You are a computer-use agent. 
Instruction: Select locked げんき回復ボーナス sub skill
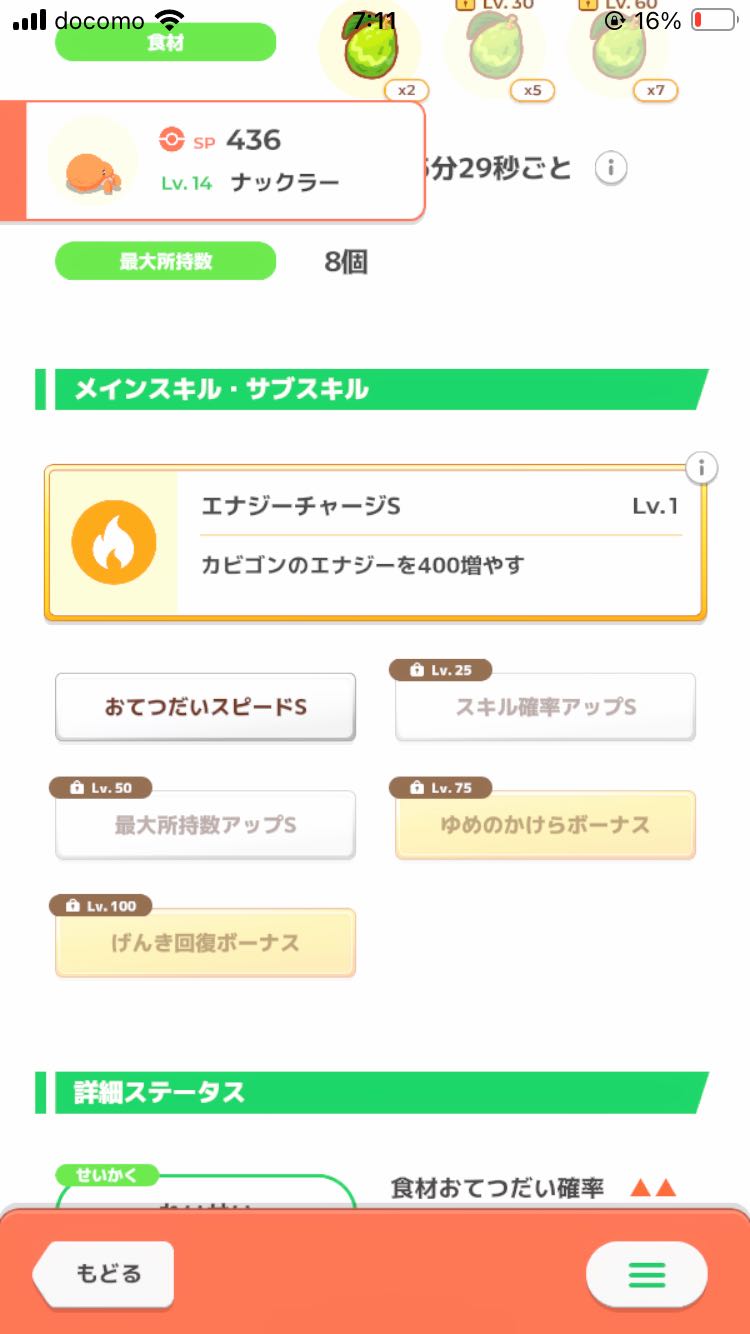pos(205,943)
